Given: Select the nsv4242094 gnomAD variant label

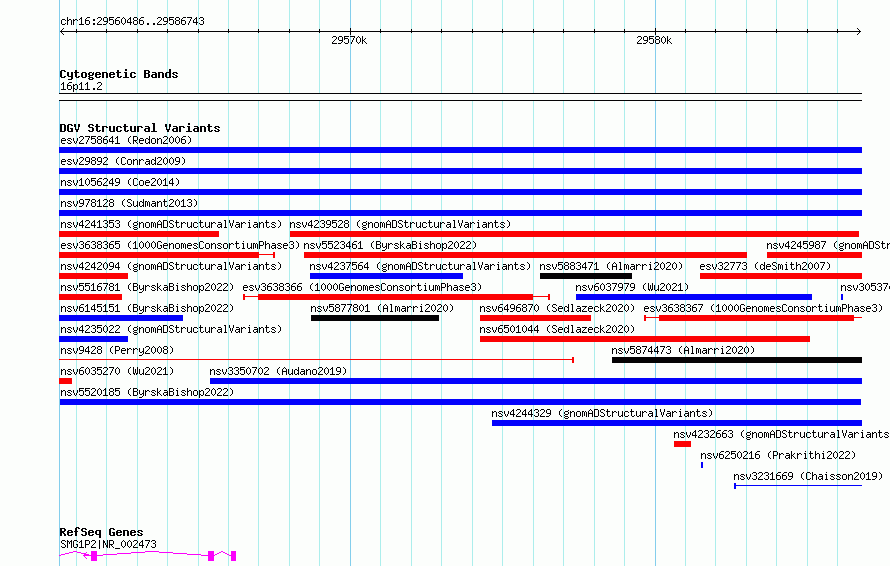Looking at the screenshot, I should coord(171,266).
